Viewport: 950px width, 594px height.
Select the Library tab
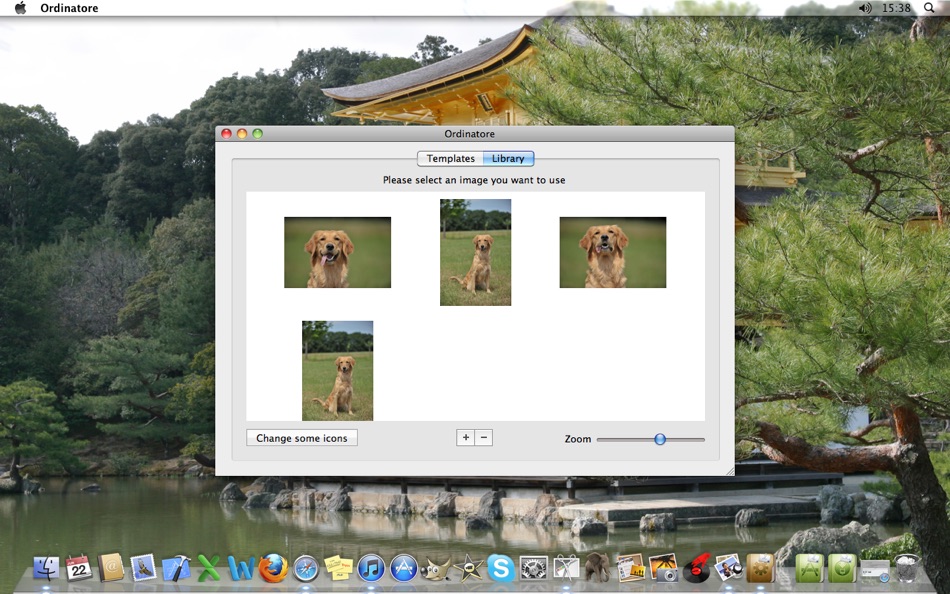(x=508, y=158)
